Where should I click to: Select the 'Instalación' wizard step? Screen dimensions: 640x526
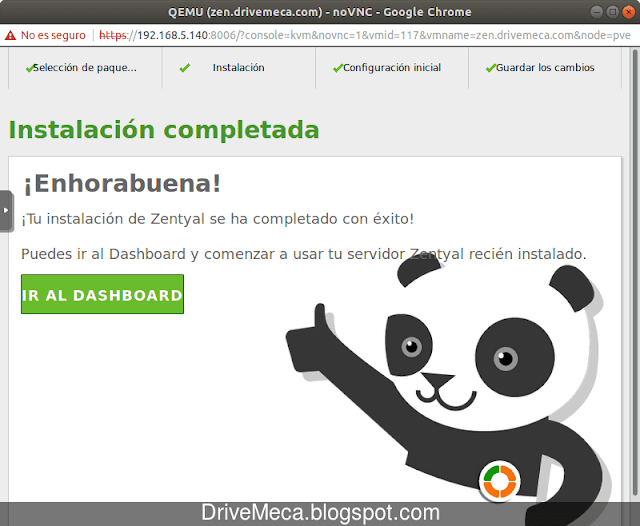(x=238, y=68)
